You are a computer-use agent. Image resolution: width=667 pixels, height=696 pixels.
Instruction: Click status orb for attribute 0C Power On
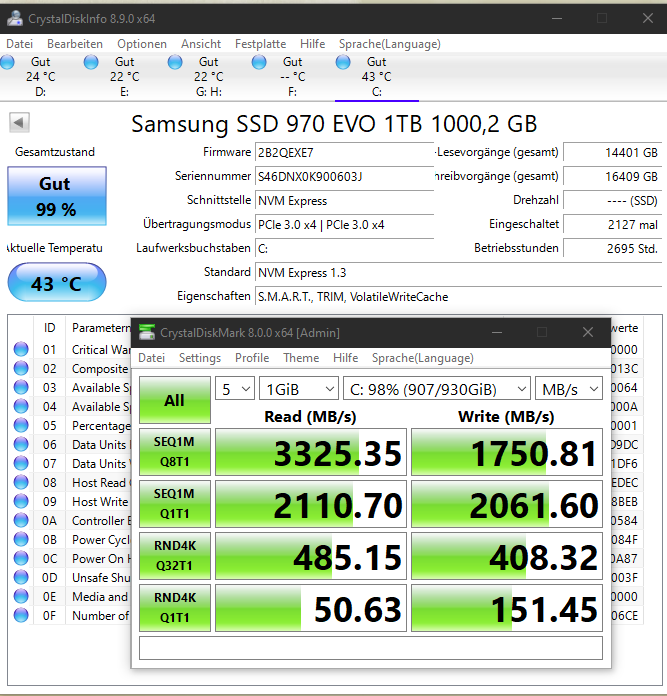pos(21,558)
